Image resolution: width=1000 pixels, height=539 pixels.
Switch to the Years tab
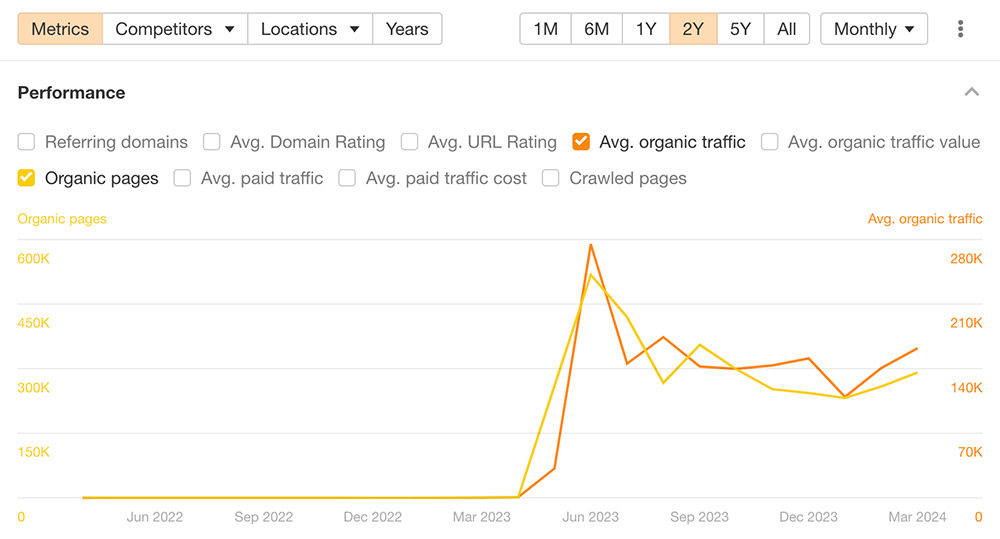point(407,29)
